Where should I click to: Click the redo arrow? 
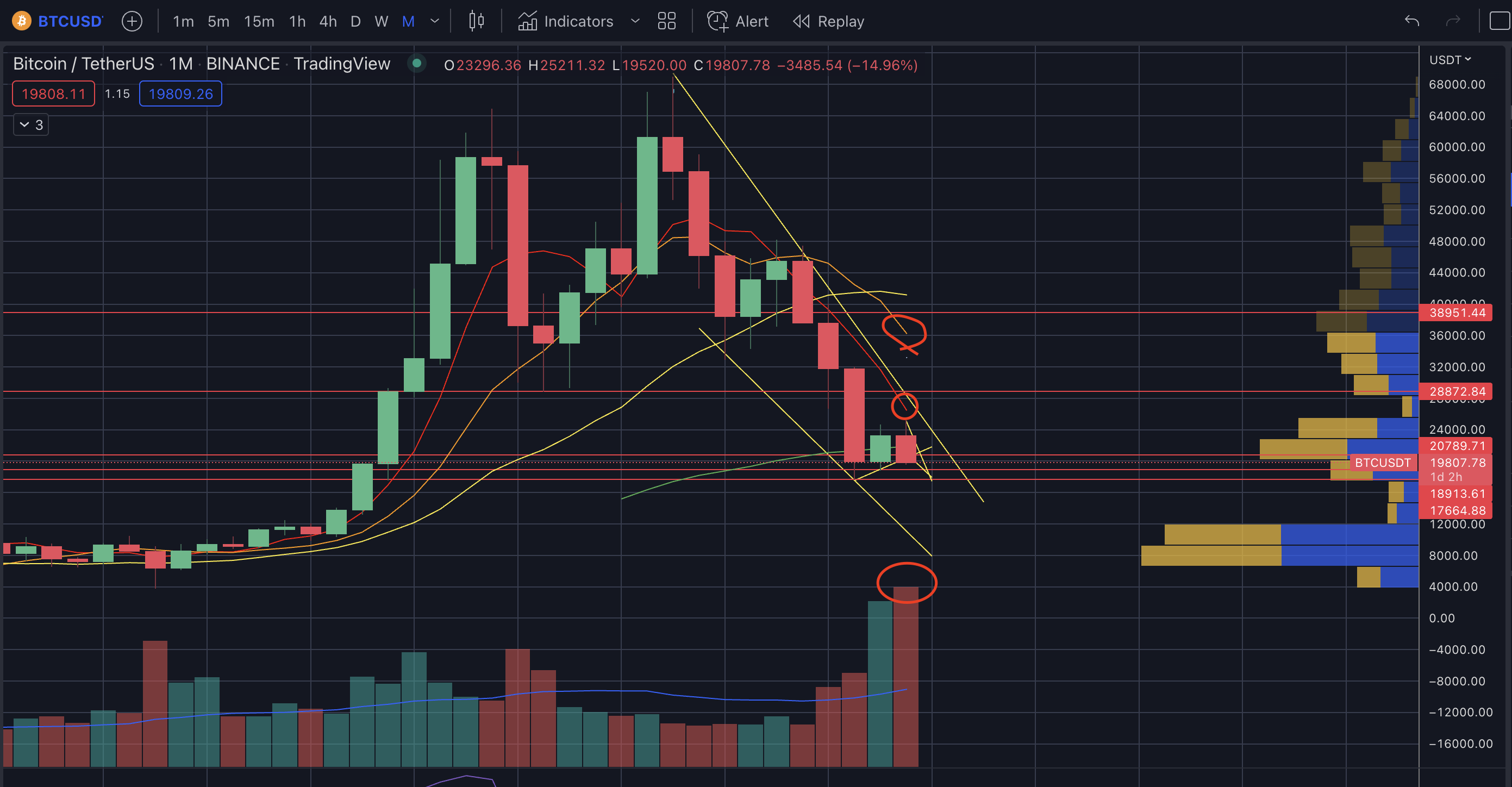pos(1453,22)
